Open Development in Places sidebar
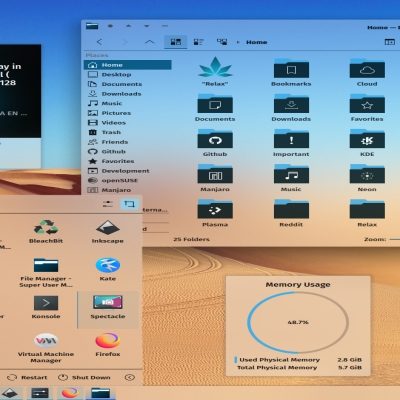The width and height of the screenshot is (400, 400). coord(128,171)
